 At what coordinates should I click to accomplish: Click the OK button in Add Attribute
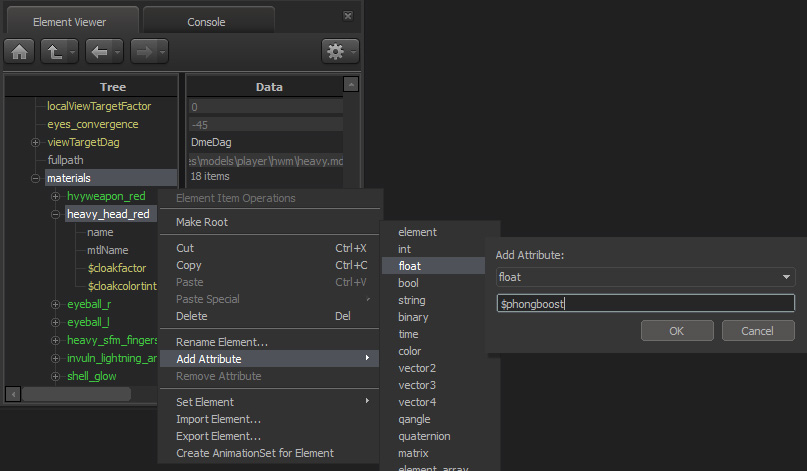coord(677,331)
